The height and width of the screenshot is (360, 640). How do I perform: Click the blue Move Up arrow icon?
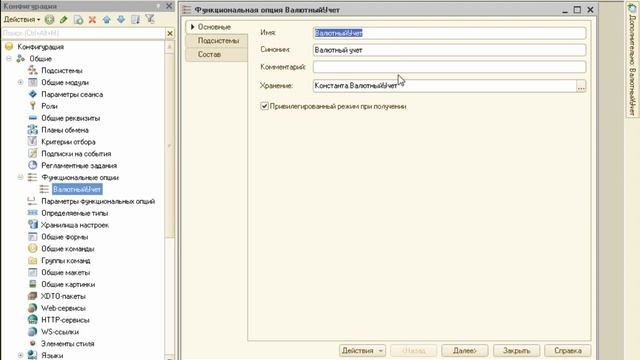pyautogui.click(x=107, y=19)
